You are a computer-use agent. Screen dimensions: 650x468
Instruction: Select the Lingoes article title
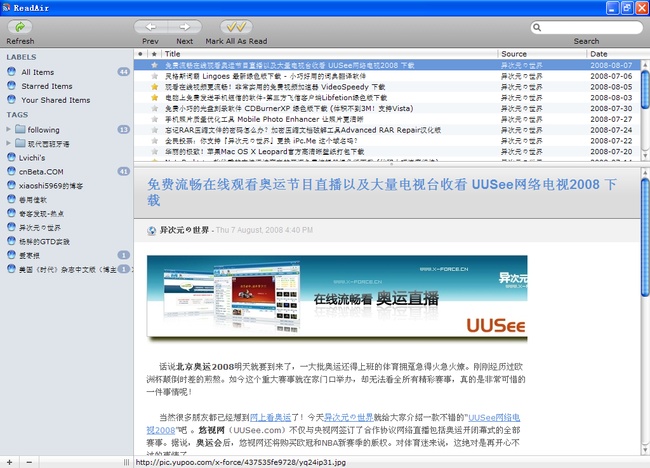point(265,76)
